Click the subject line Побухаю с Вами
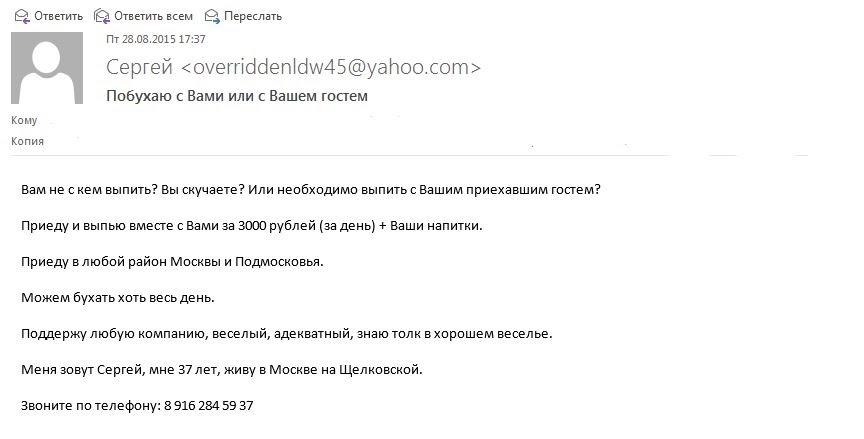Image resolution: width=864 pixels, height=439 pixels. [x=237, y=96]
